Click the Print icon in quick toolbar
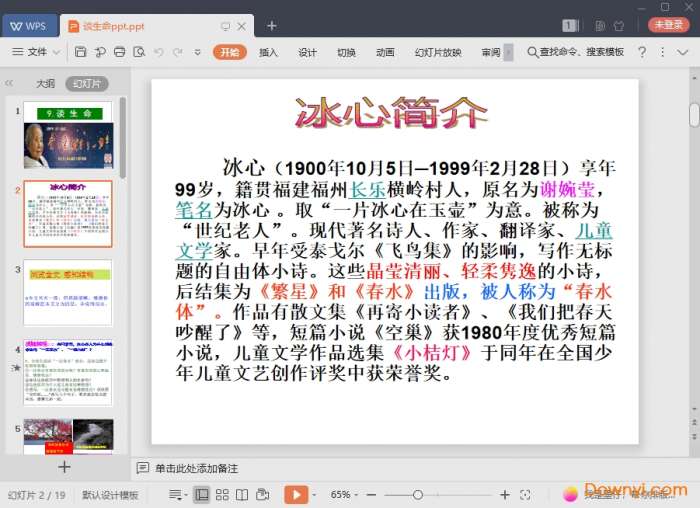Screen dimensions: 700x508 (120, 52)
